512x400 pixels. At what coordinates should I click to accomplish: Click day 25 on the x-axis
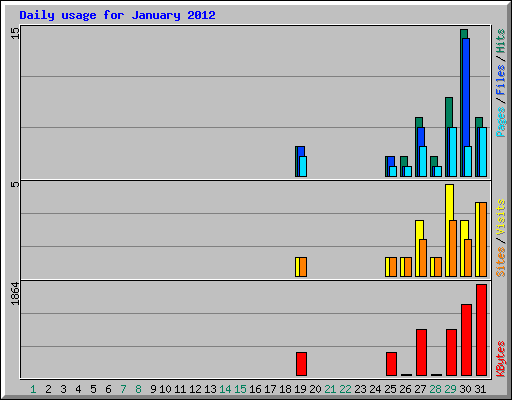(x=390, y=389)
